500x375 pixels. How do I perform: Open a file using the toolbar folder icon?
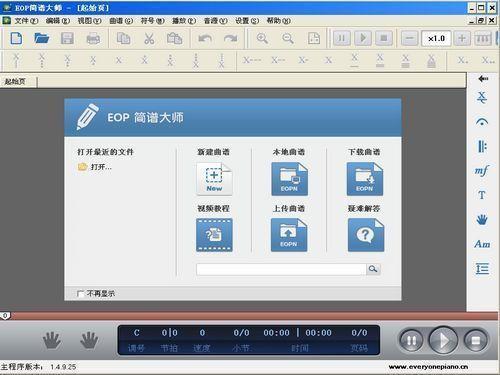42,38
